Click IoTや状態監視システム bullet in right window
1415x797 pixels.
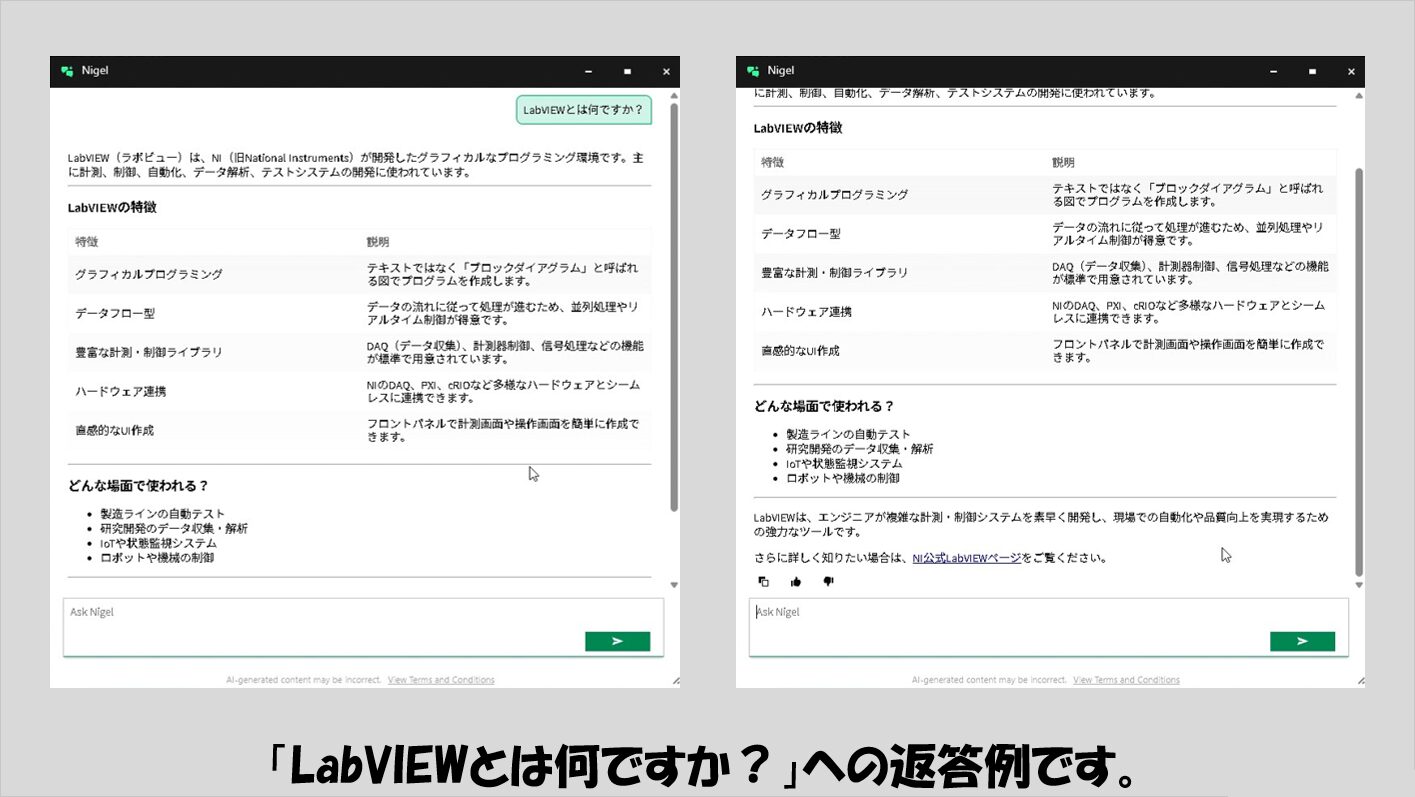click(x=844, y=463)
